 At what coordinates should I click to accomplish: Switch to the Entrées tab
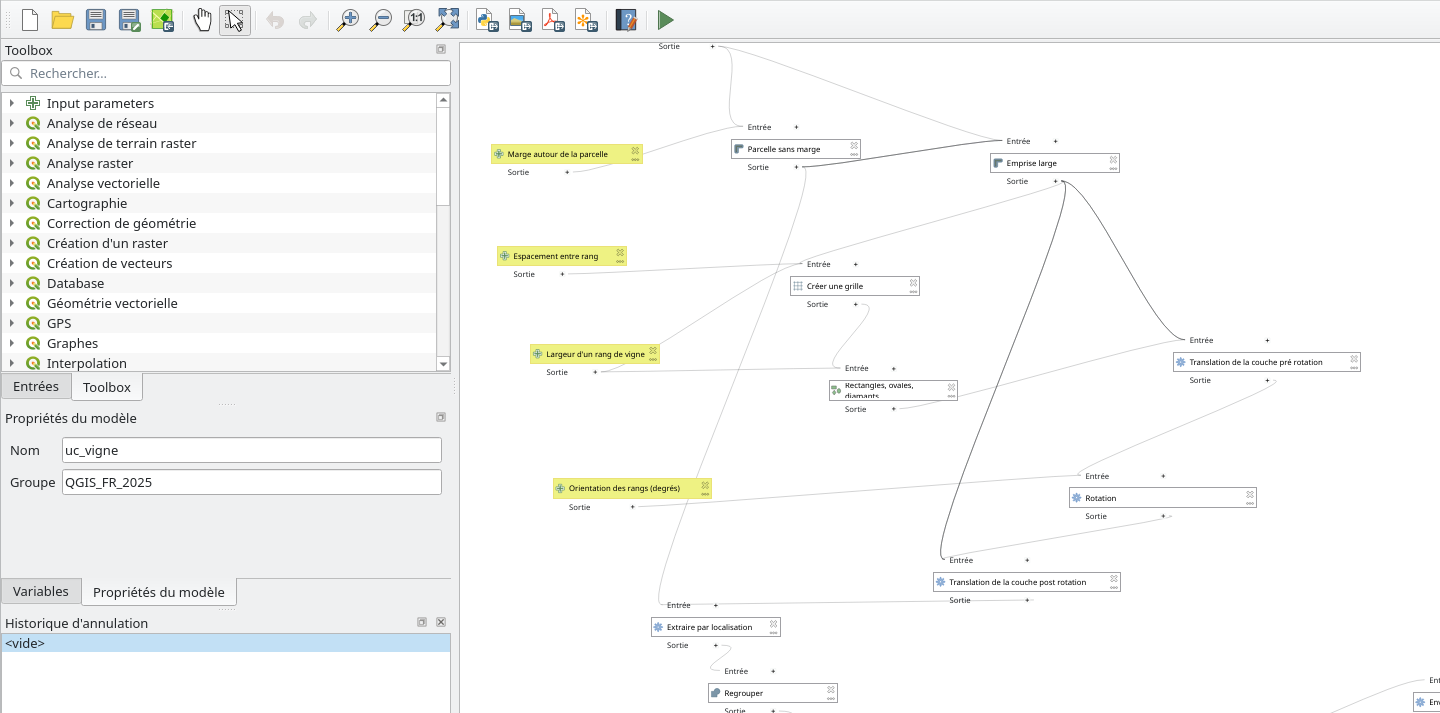(36, 386)
